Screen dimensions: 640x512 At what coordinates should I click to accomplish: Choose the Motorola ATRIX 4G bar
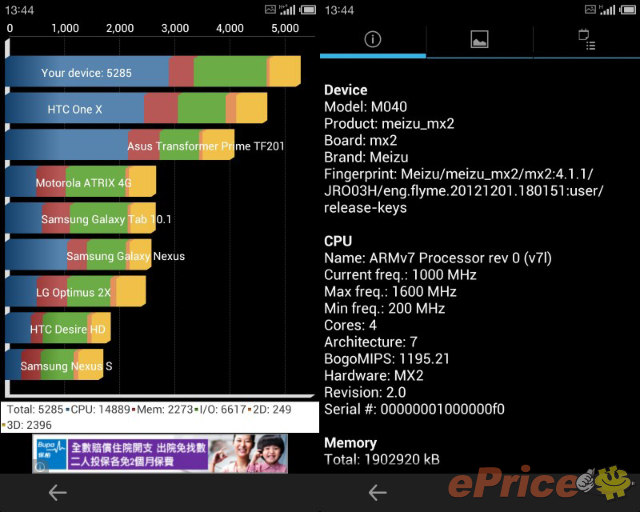pos(80,182)
